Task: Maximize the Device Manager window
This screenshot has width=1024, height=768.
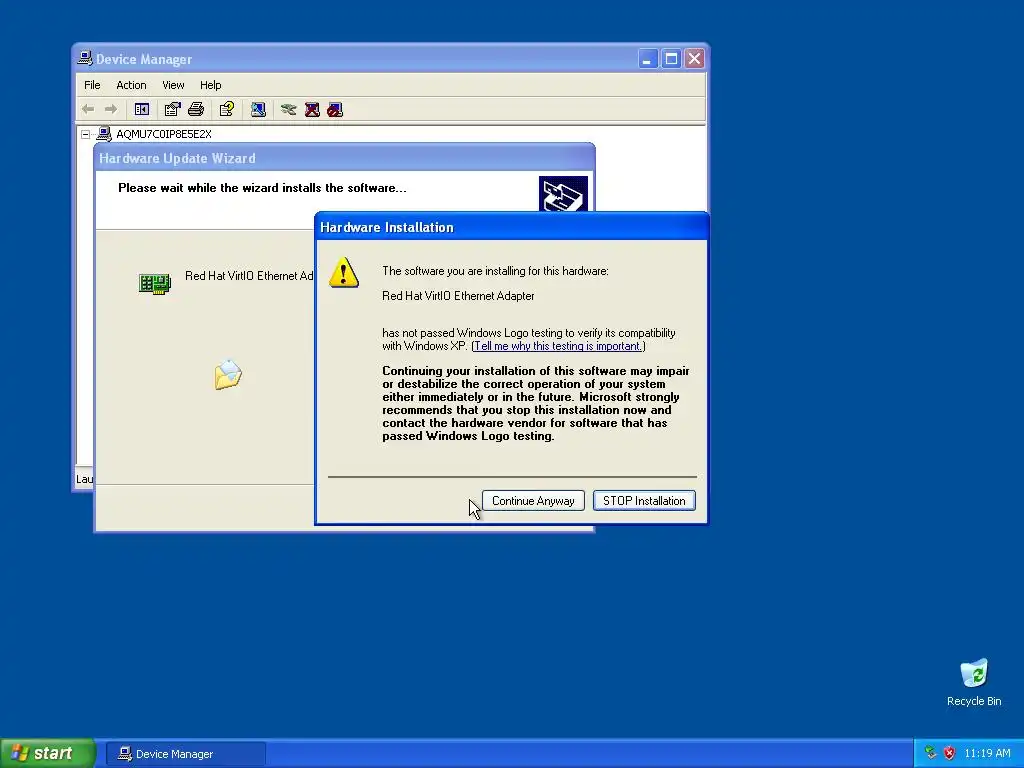Action: [671, 59]
